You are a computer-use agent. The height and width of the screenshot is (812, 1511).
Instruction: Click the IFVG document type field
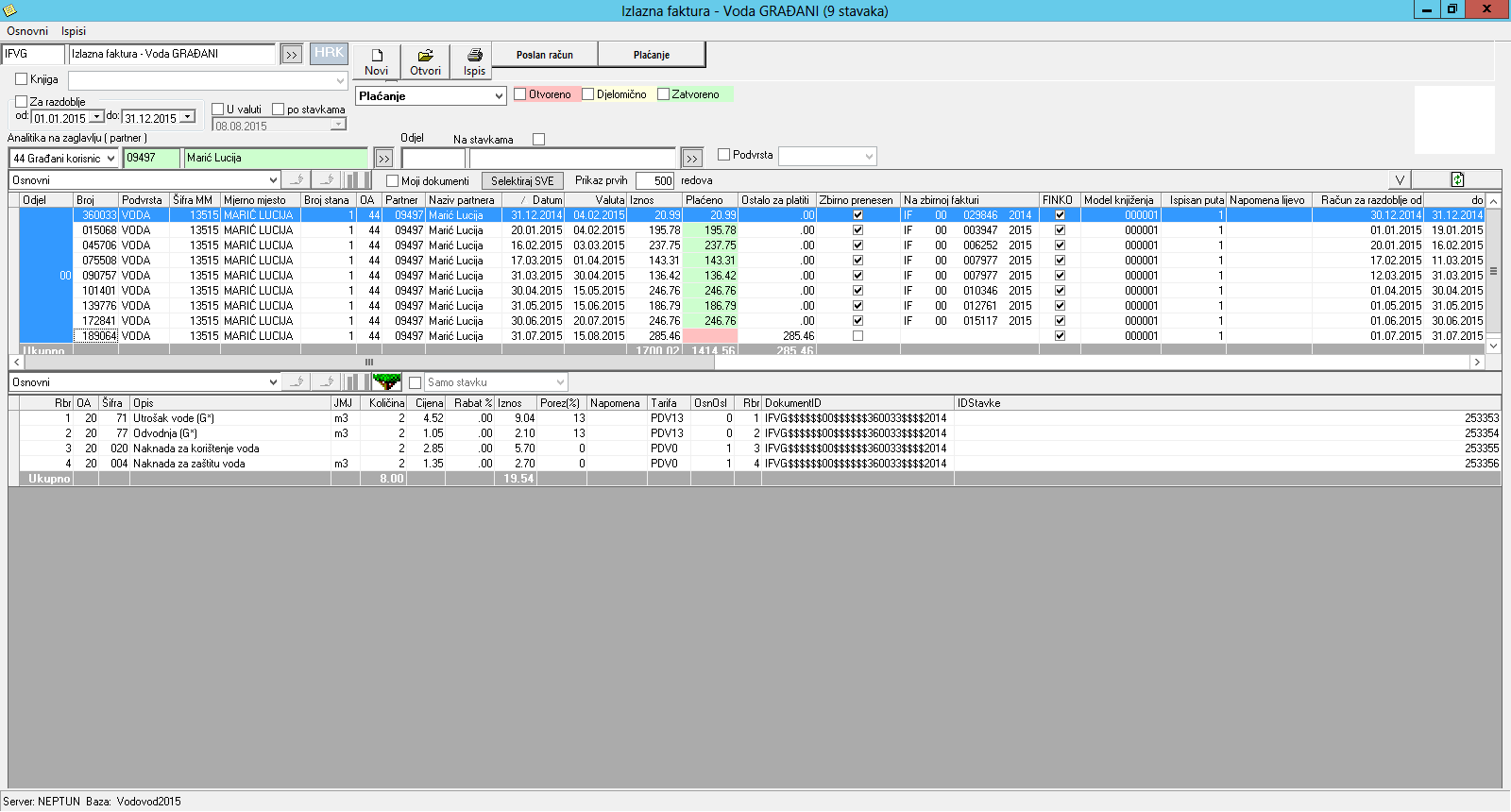[x=32, y=54]
